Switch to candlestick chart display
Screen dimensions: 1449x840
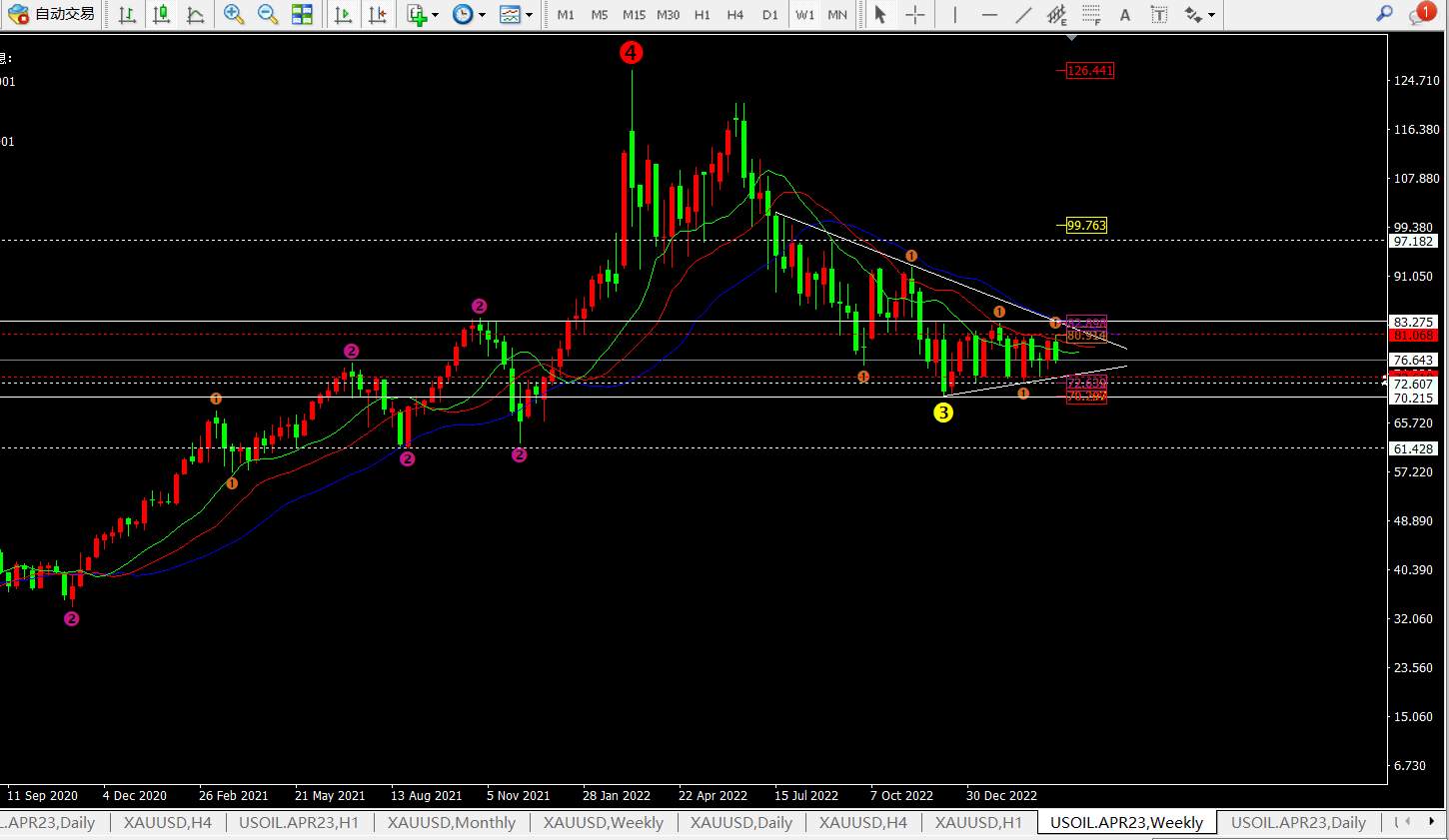coord(161,14)
